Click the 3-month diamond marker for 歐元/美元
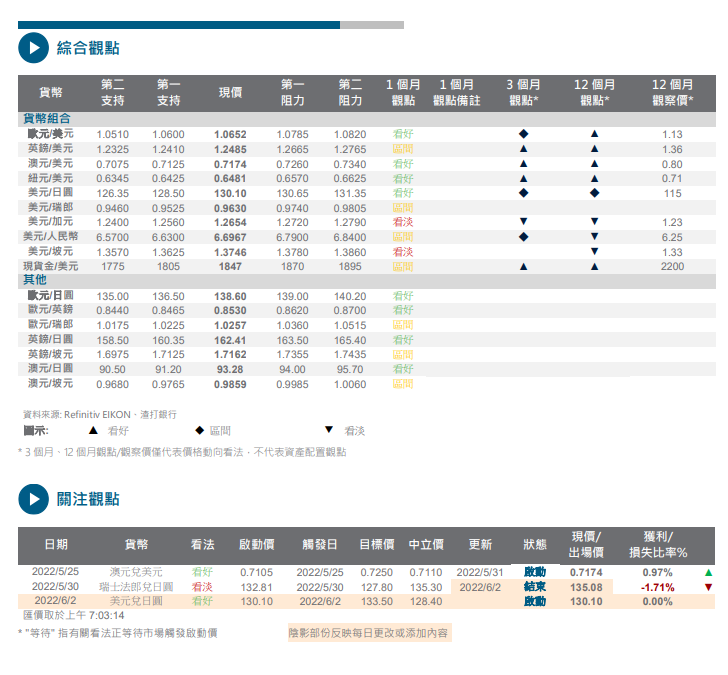The height and width of the screenshot is (675, 728). click(x=523, y=134)
